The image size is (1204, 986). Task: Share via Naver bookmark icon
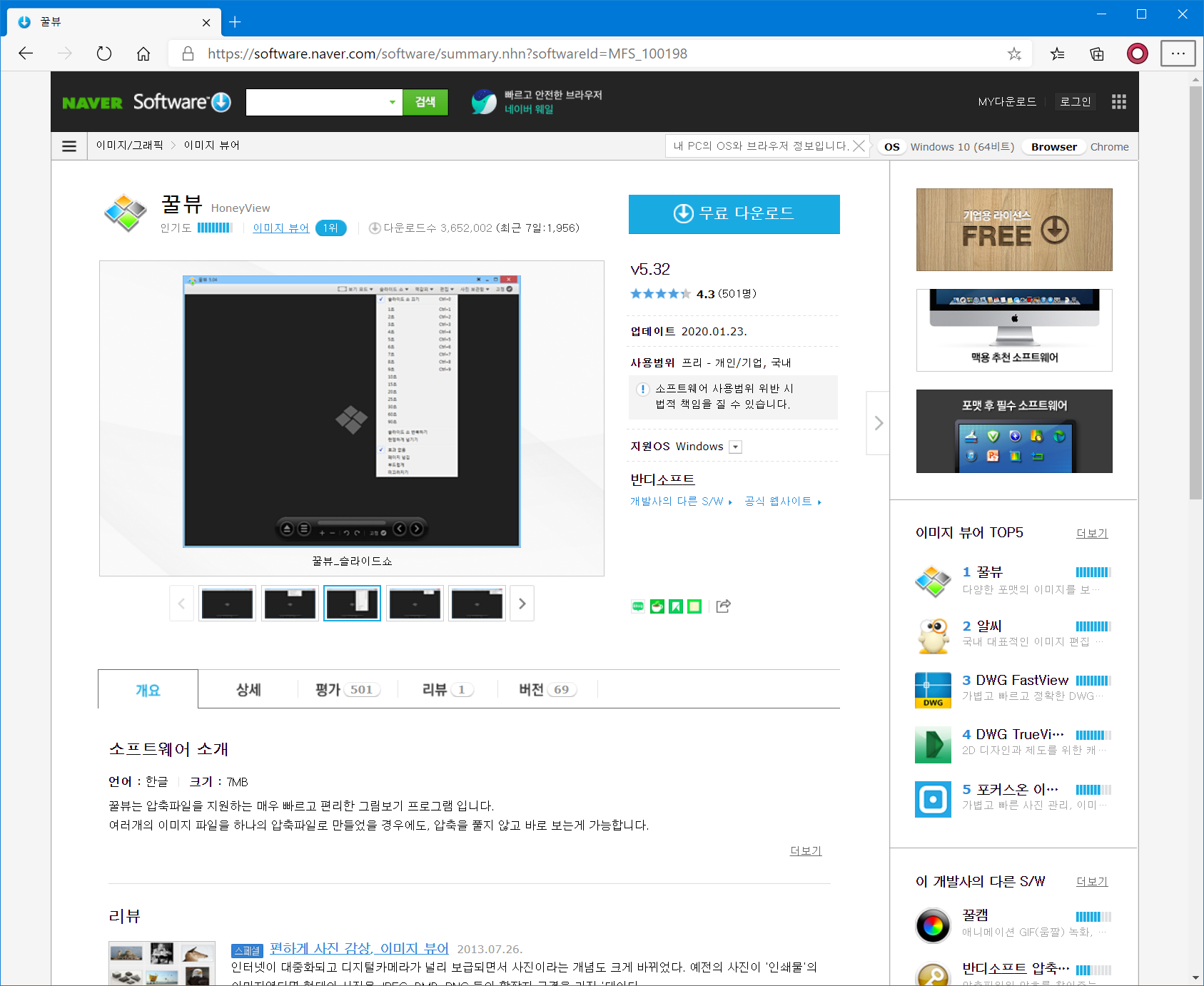pos(676,606)
